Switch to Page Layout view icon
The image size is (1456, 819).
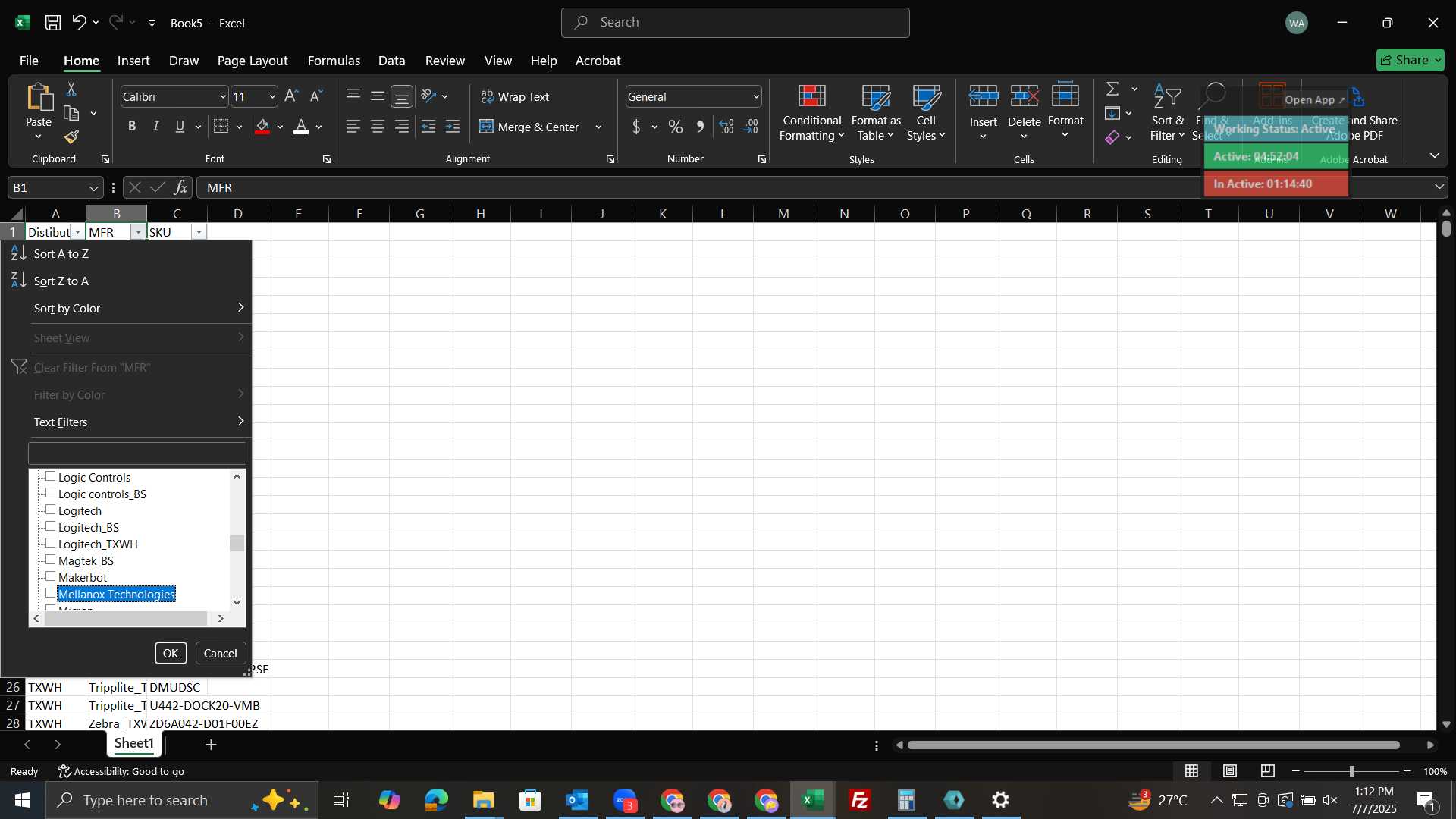[1230, 771]
